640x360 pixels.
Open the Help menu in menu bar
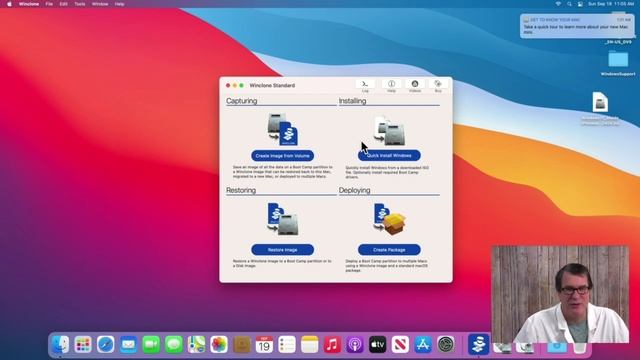(x=119, y=4)
